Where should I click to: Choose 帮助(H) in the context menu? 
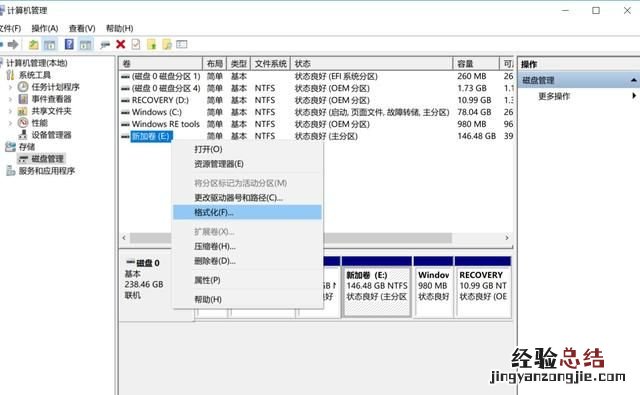247,300
